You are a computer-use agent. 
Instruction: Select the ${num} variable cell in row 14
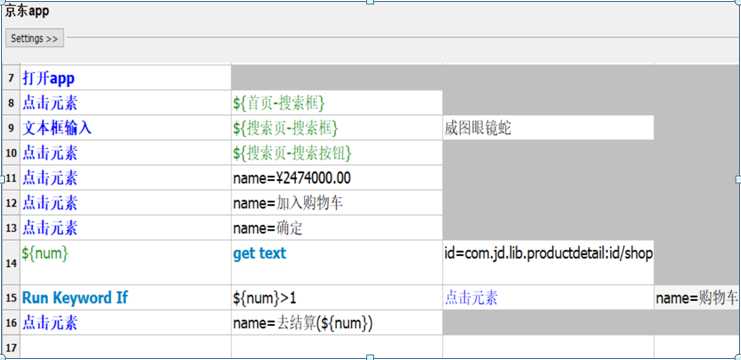tap(126, 263)
